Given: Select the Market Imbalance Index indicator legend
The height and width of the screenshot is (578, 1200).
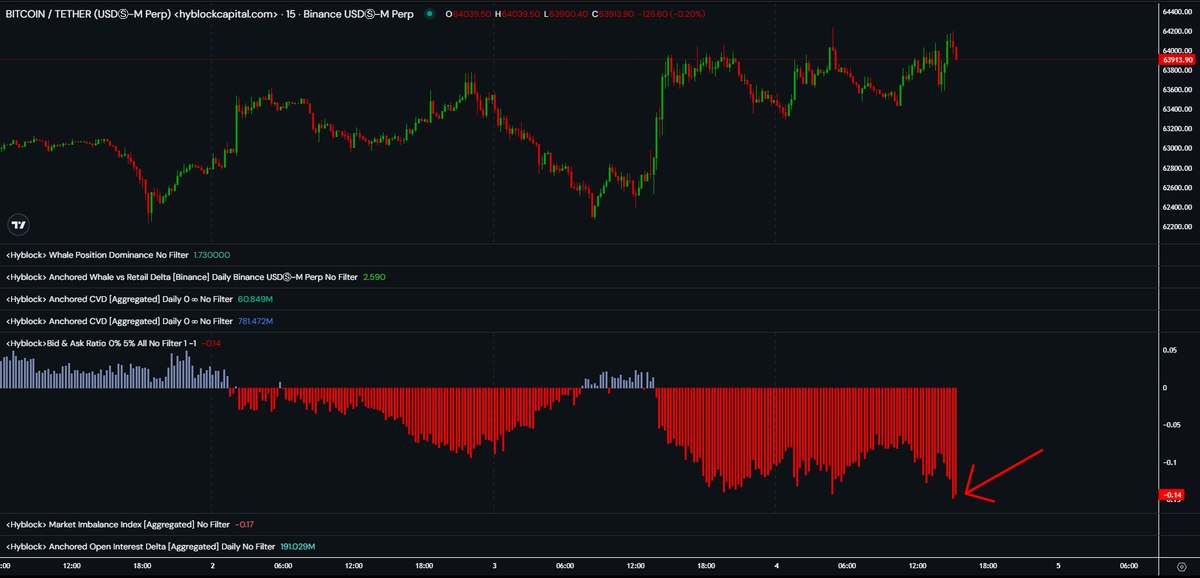Looking at the screenshot, I should click(x=117, y=523).
